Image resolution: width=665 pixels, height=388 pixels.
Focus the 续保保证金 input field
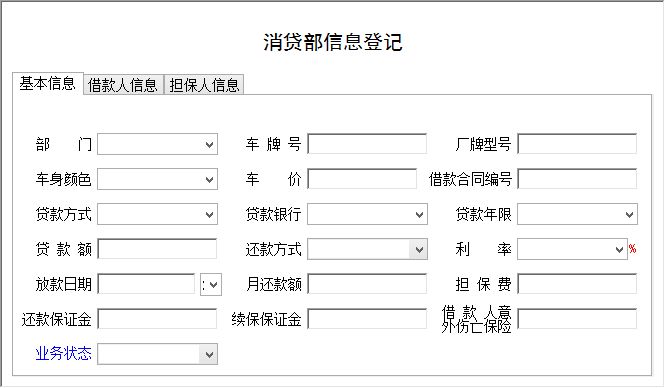(367, 319)
